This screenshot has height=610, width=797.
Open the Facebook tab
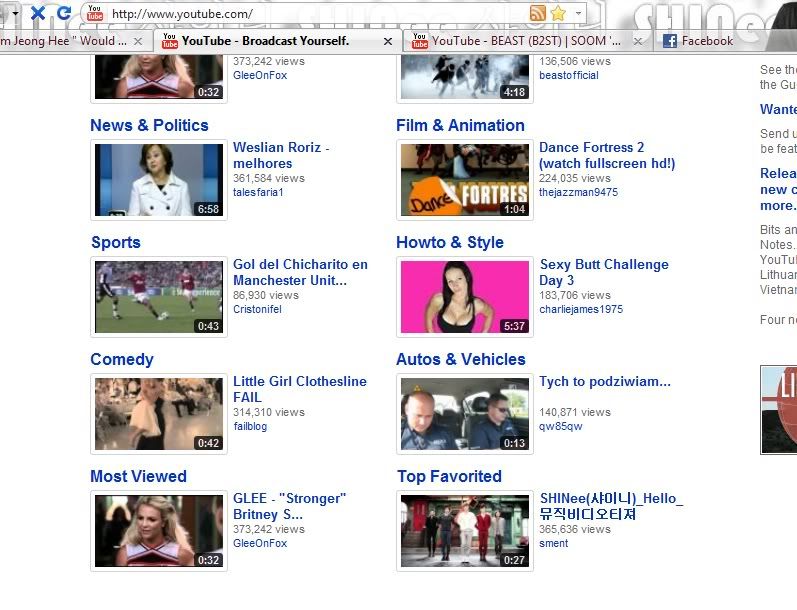(707, 41)
